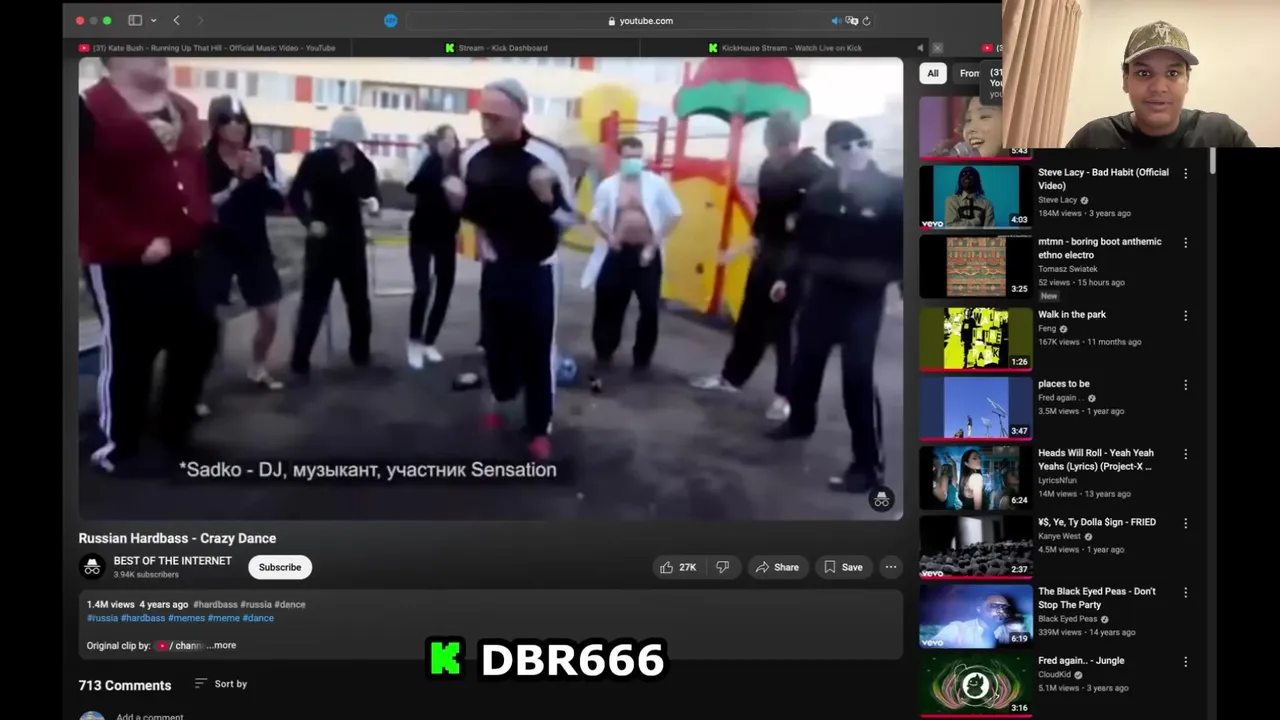
Task: Click the LyricsNfun channel name
Action: (x=1058, y=481)
